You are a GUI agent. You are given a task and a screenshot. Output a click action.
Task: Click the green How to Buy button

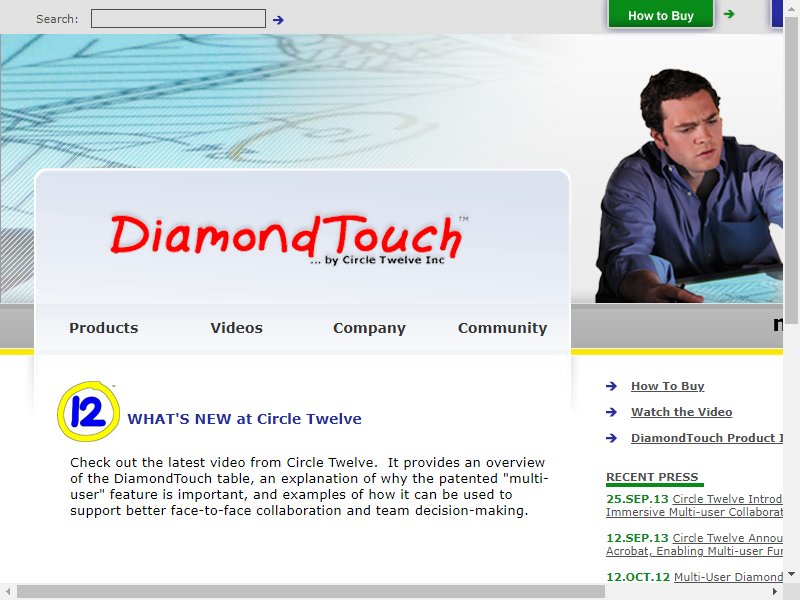coord(661,14)
